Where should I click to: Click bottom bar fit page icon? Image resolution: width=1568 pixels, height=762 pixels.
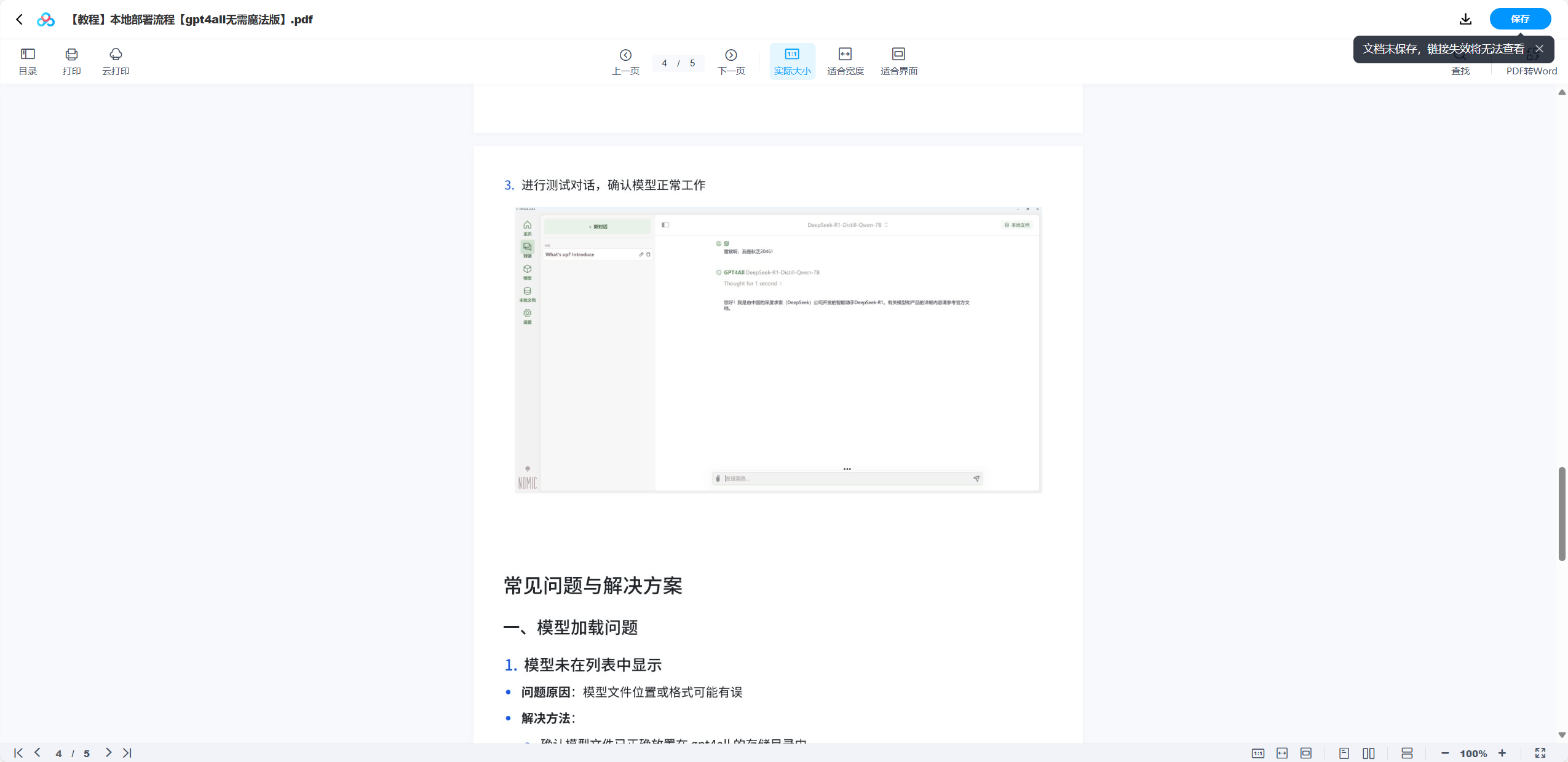click(1306, 753)
